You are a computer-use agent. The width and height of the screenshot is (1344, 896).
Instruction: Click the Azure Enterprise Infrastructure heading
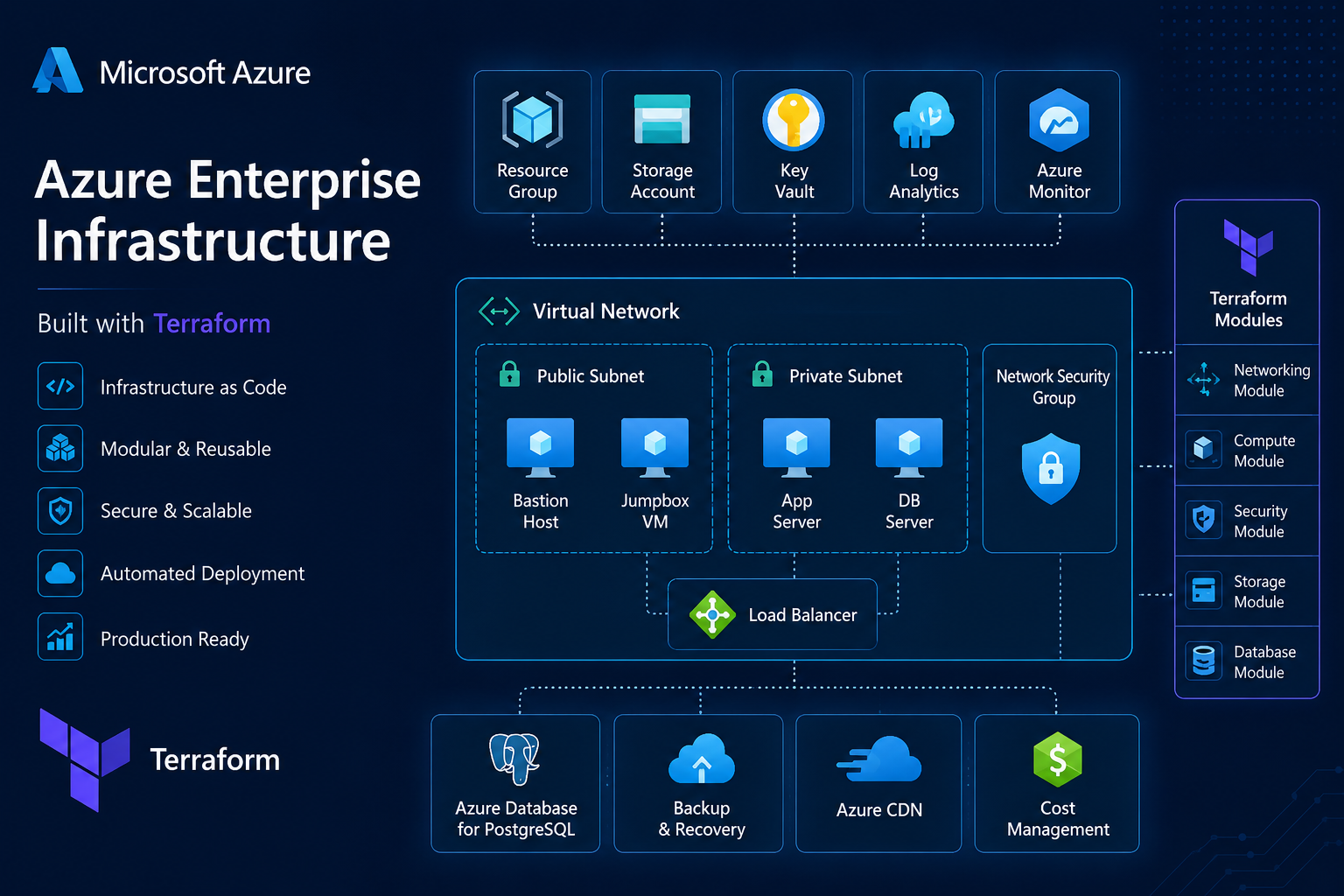click(x=227, y=210)
